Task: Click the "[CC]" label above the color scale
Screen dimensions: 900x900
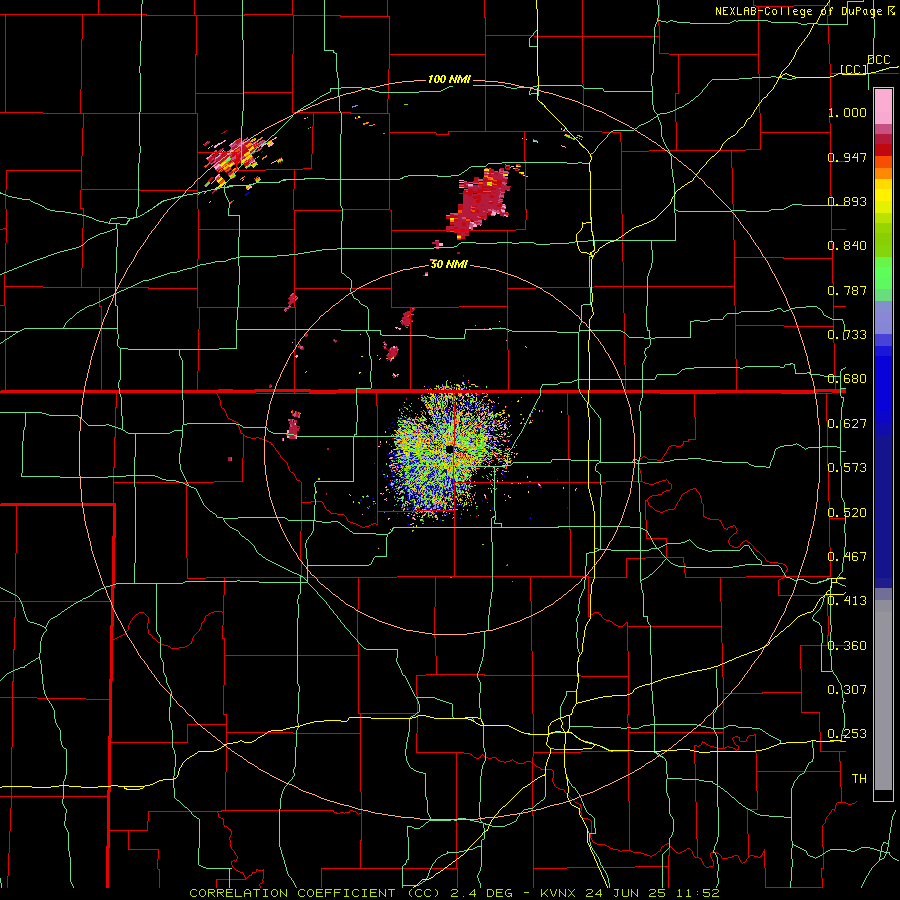Action: 854,69
